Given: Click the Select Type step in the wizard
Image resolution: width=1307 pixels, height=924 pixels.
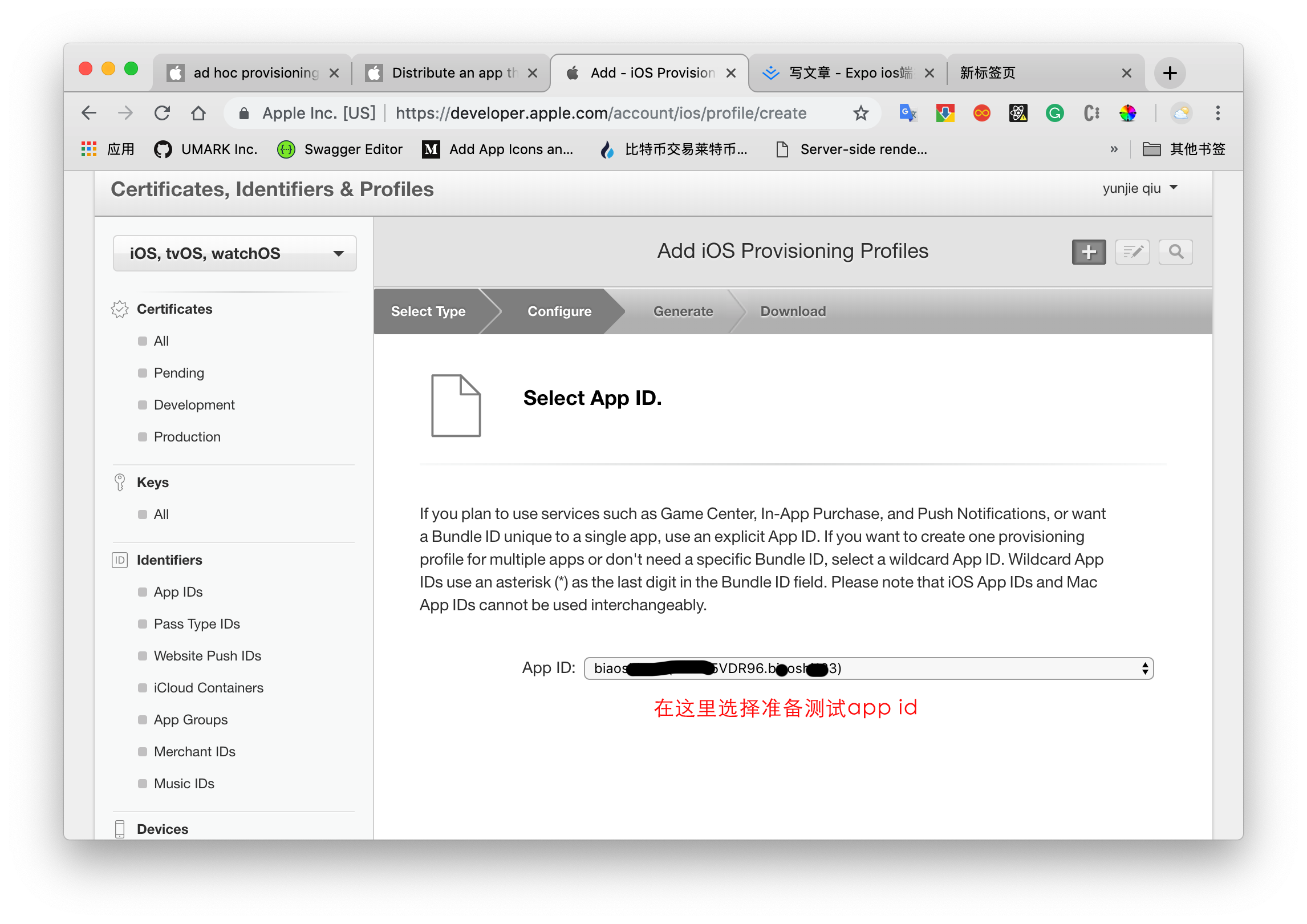Looking at the screenshot, I should click(428, 311).
